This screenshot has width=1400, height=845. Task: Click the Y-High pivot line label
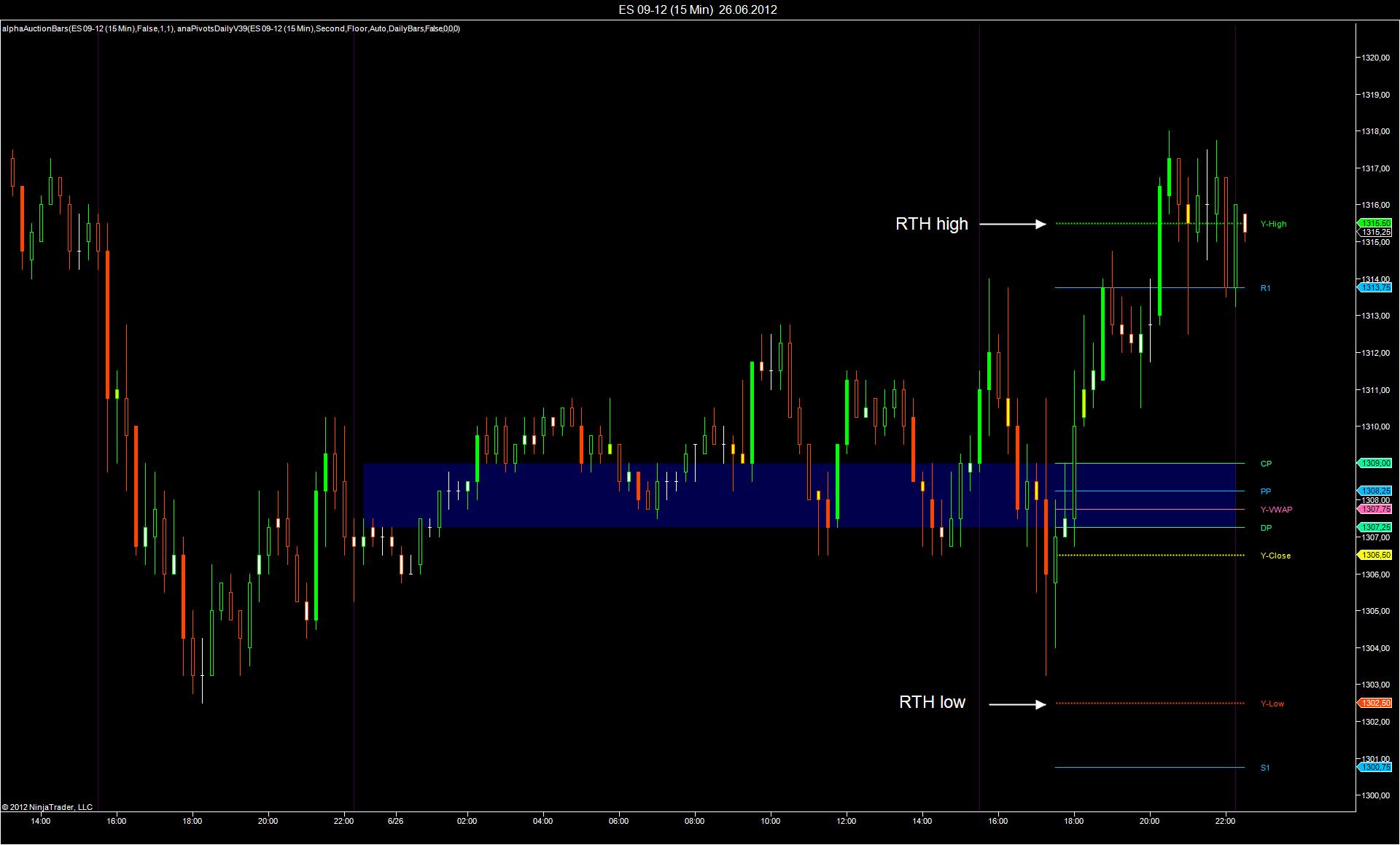(x=1273, y=225)
